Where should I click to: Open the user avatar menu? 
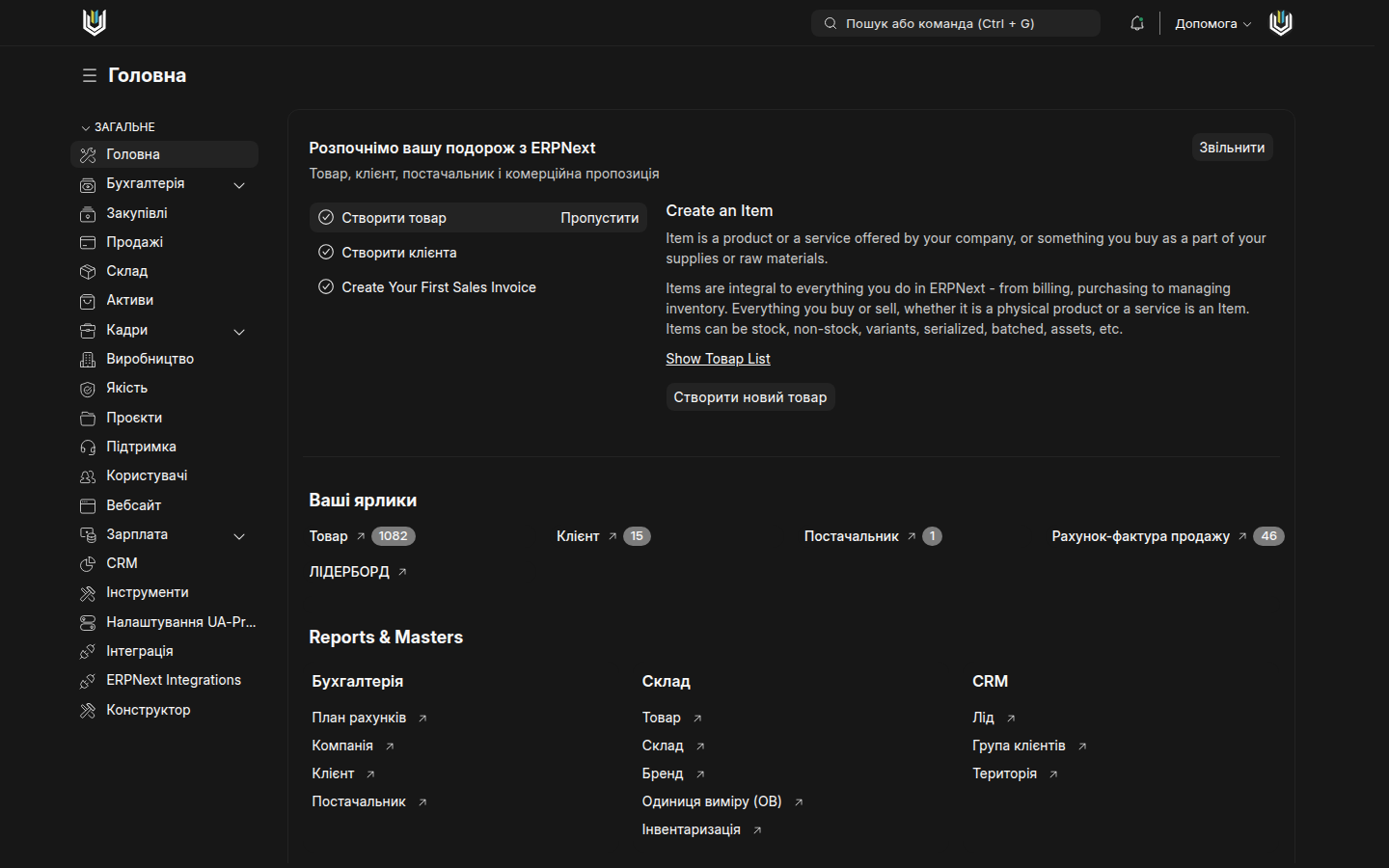[1281, 22]
